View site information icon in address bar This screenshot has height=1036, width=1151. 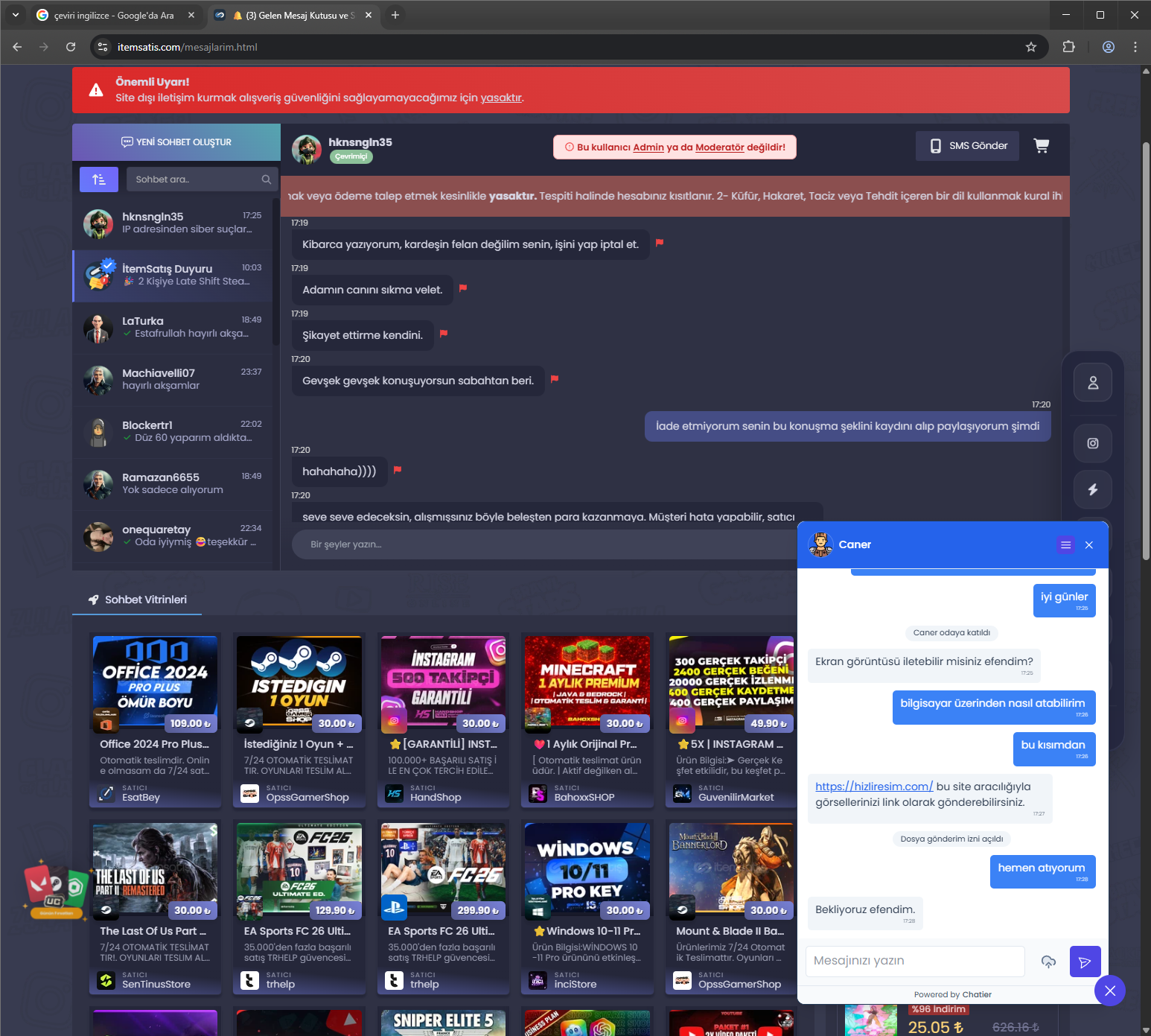point(103,47)
